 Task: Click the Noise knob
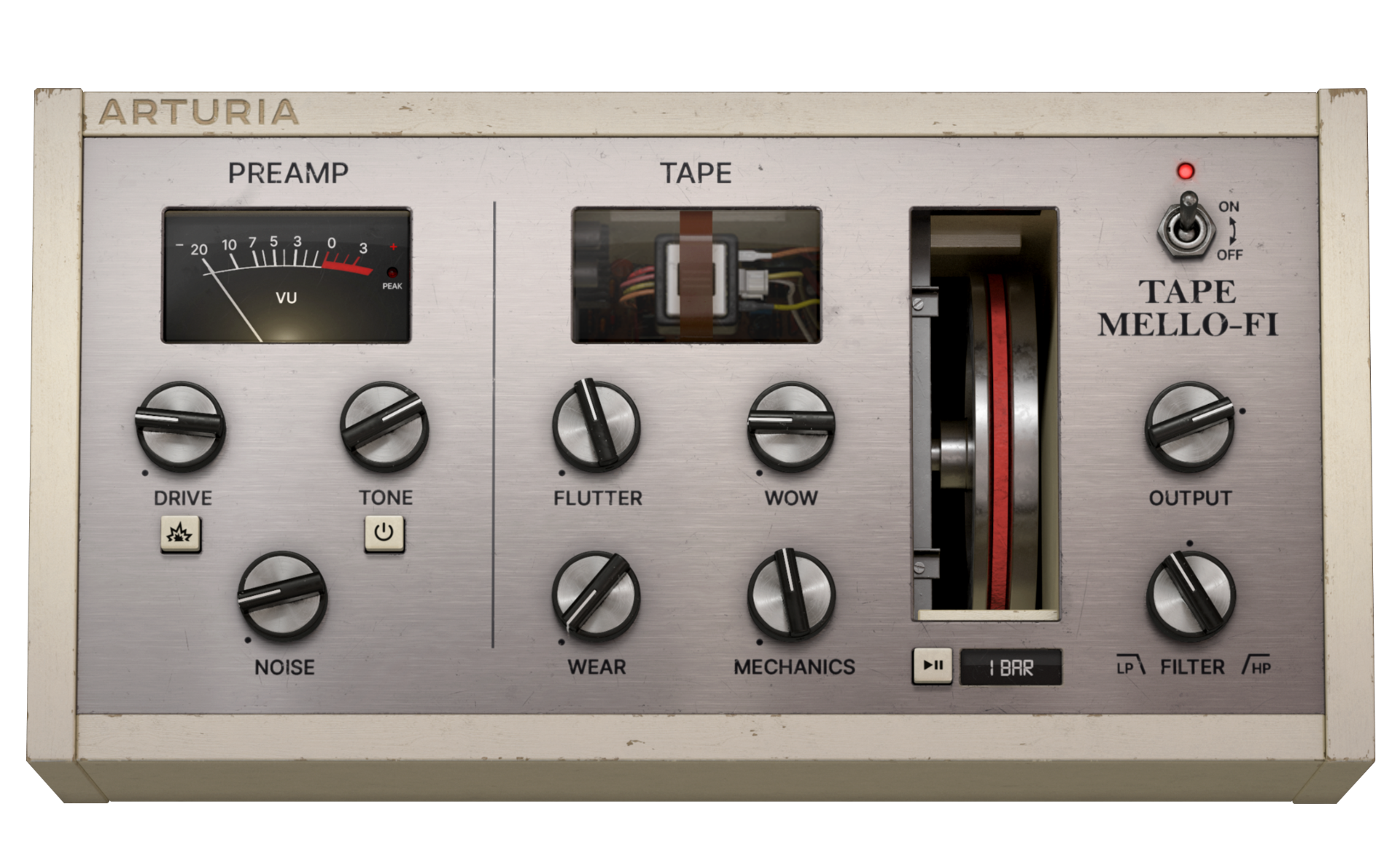[x=282, y=596]
